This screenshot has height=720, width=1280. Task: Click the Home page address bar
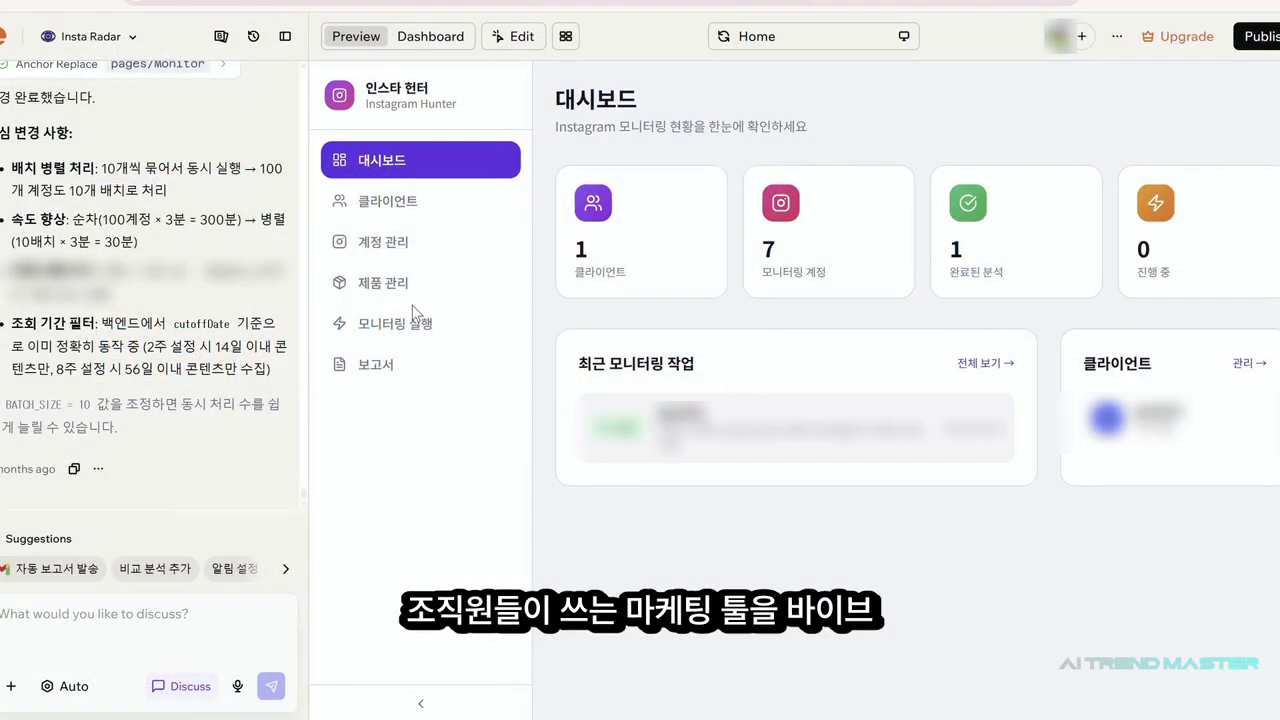tap(813, 37)
